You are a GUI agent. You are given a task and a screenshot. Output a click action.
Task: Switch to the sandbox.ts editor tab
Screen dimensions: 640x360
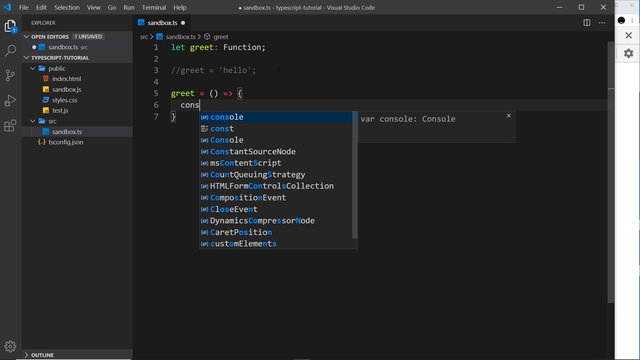pos(162,23)
